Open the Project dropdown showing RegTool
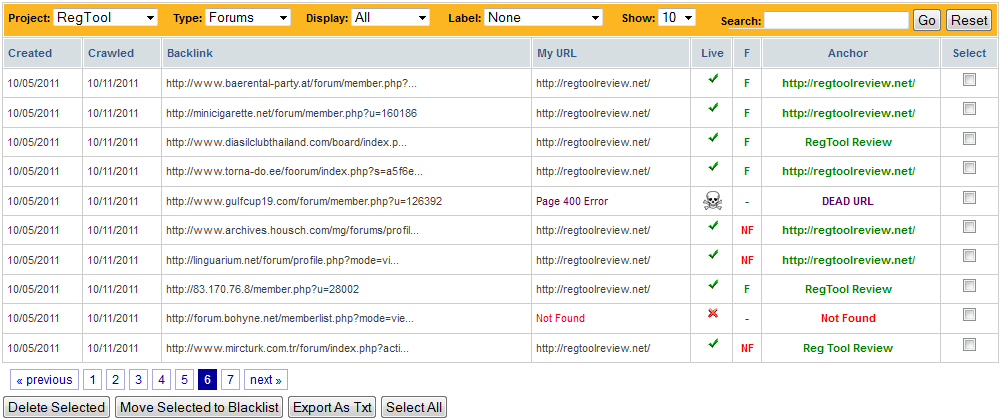Image resolution: width=1004 pixels, height=420 pixels. (106, 18)
